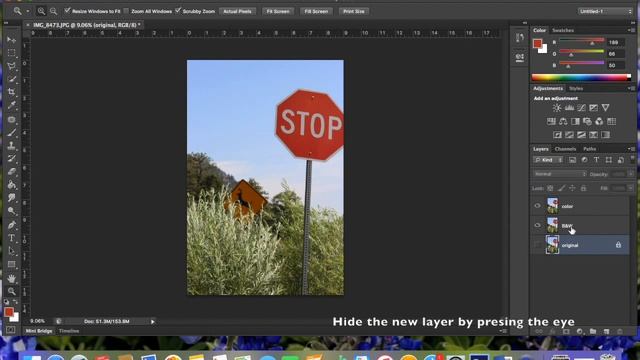The width and height of the screenshot is (640, 360).
Task: Open the Mini Bridge tab
Action: [39, 331]
